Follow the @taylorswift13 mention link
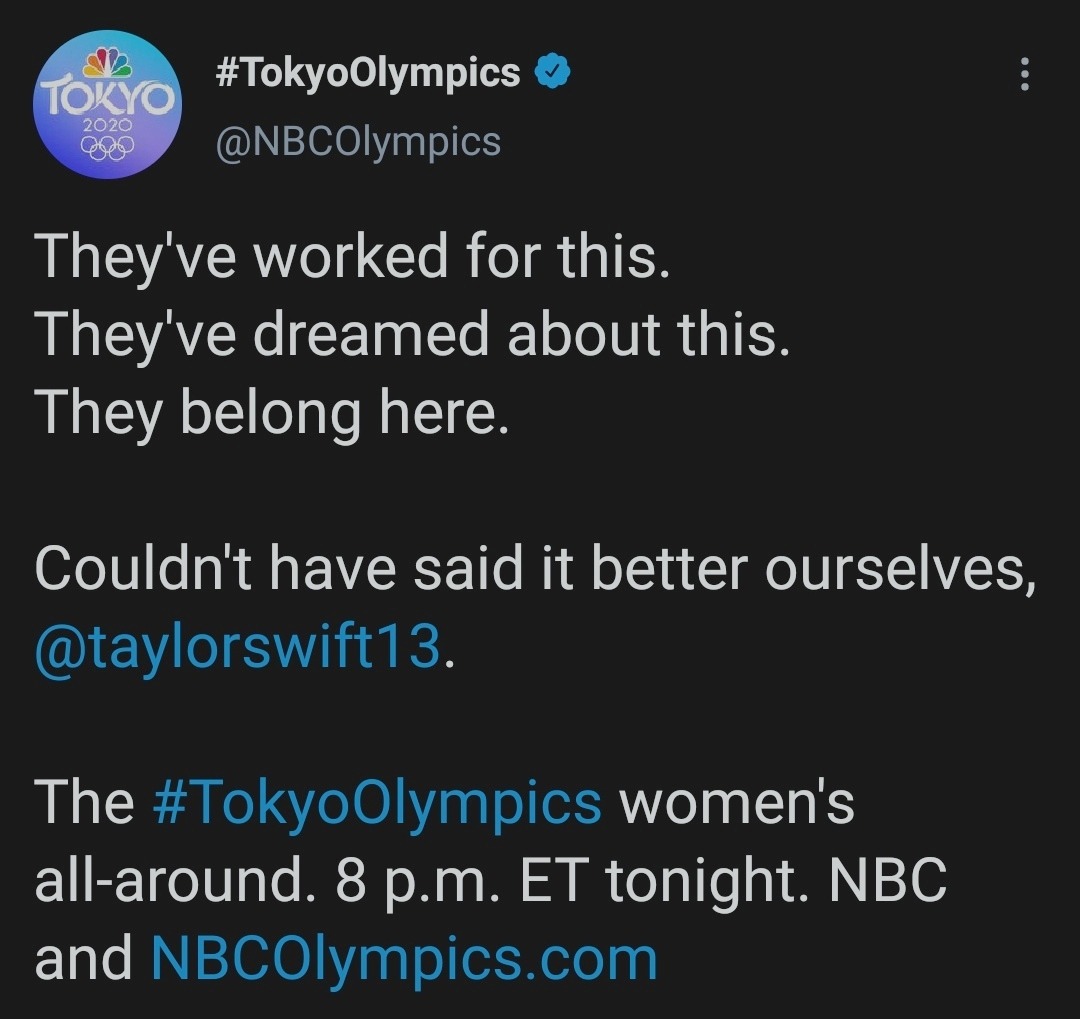1080x1019 pixels. click(x=238, y=648)
